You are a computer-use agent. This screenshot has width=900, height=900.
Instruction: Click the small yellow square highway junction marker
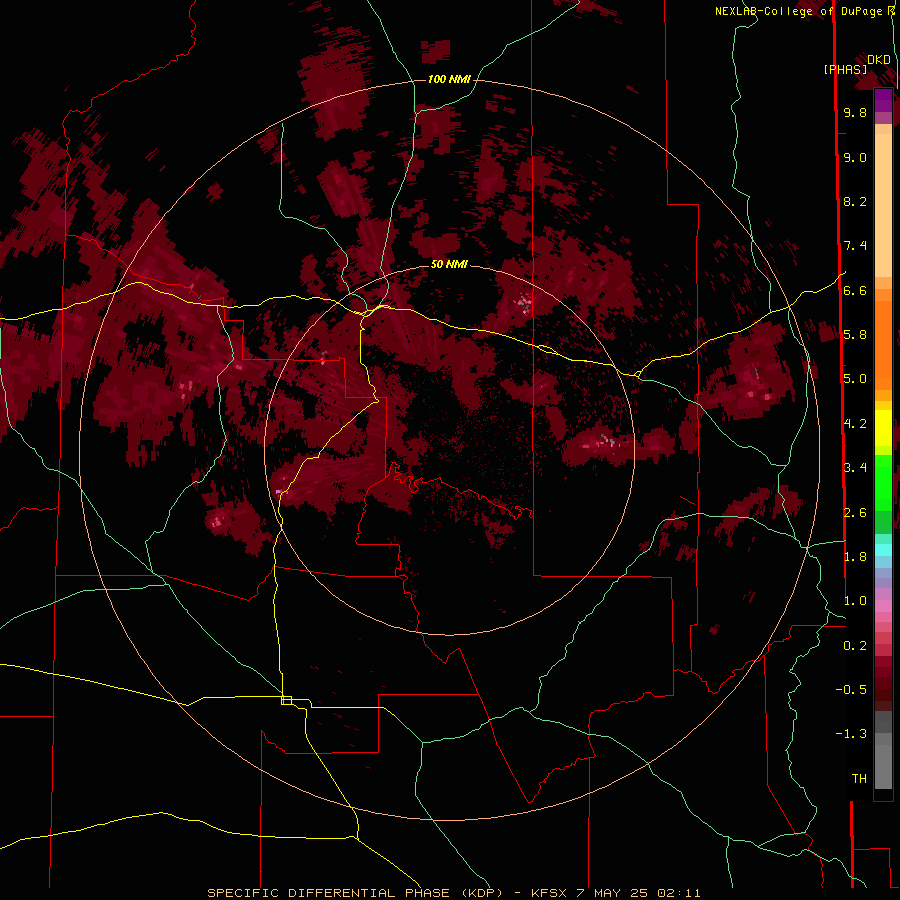point(286,700)
